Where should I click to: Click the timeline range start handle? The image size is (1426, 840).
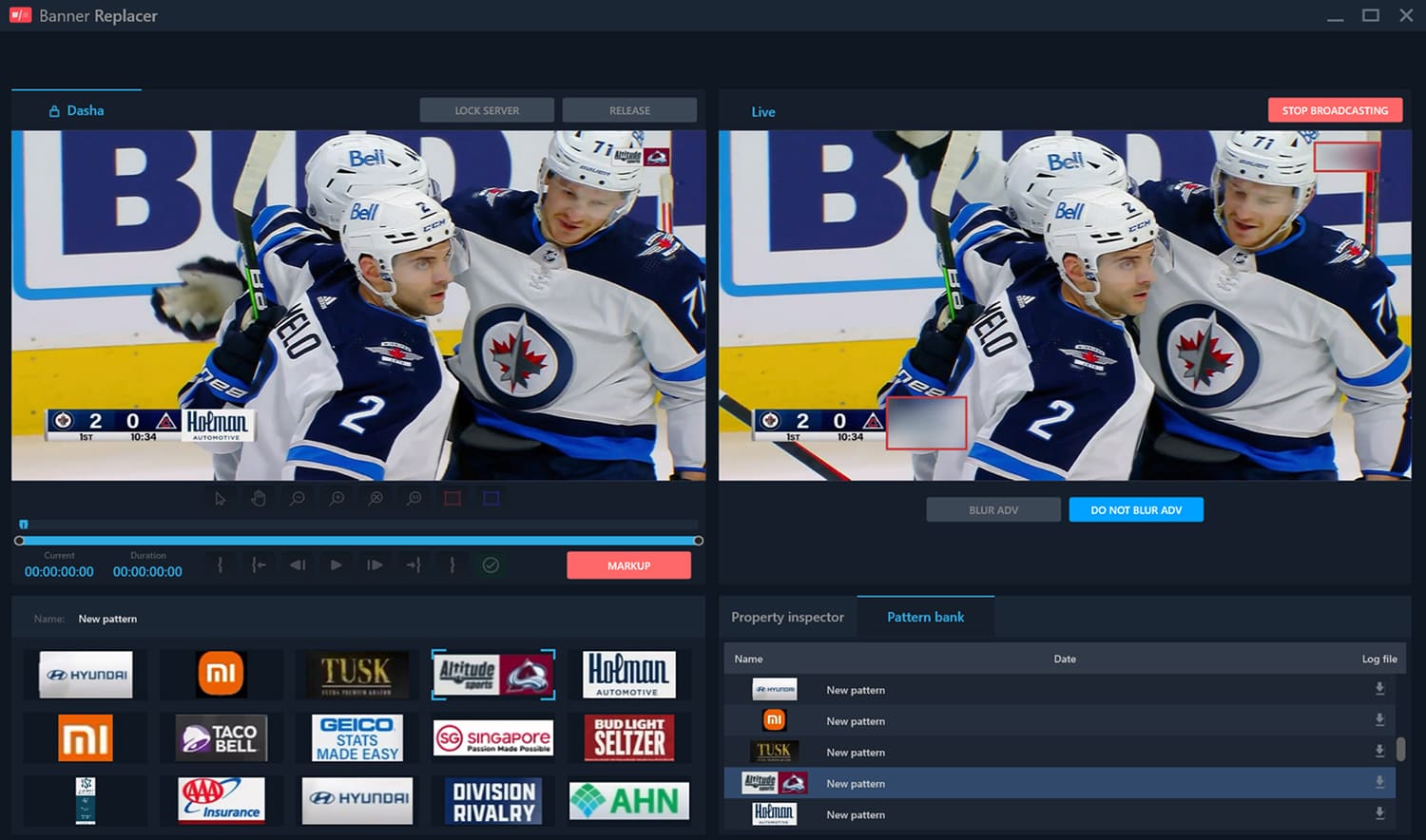point(19,541)
